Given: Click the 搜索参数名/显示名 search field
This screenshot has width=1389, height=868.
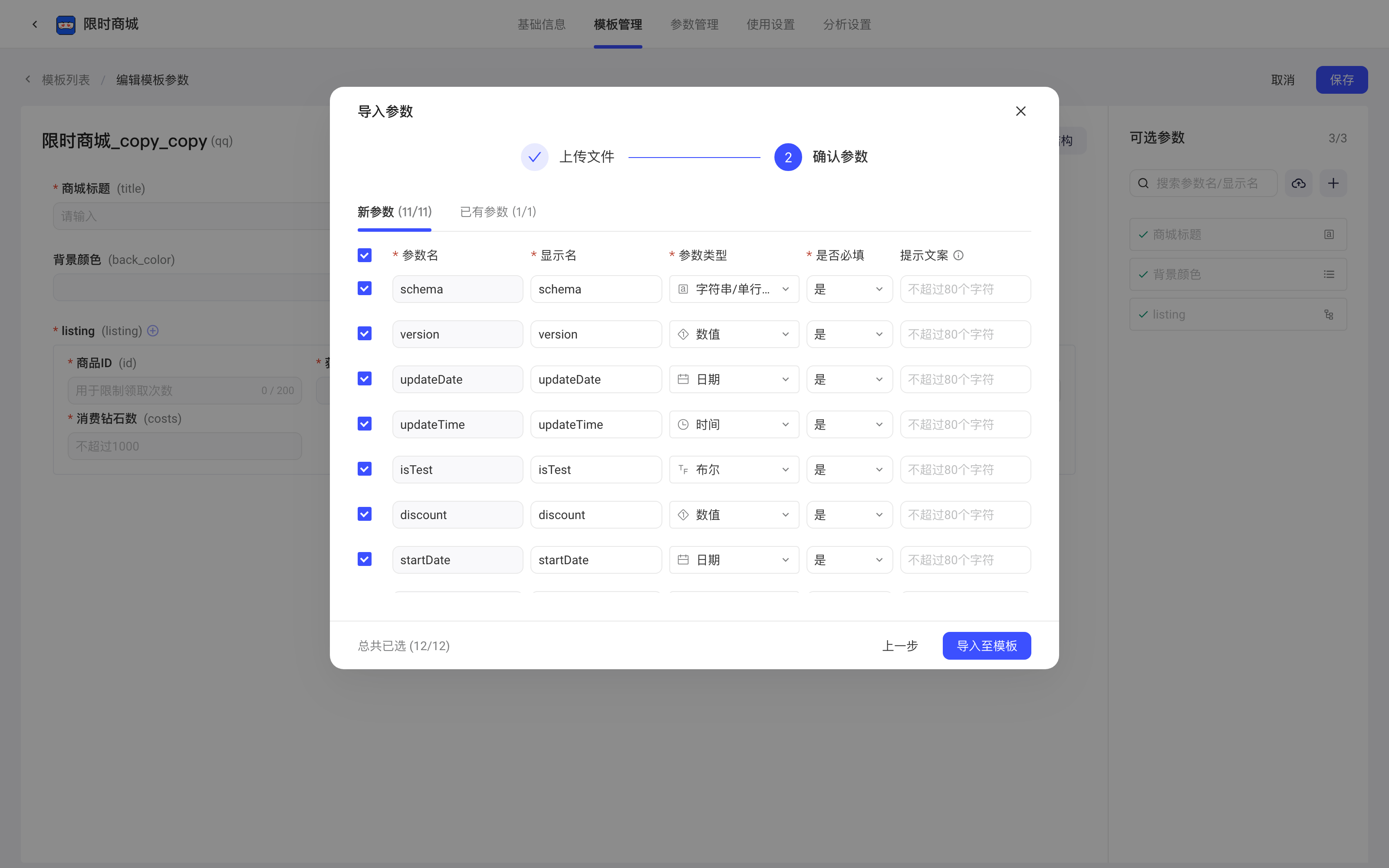Looking at the screenshot, I should [x=1204, y=183].
